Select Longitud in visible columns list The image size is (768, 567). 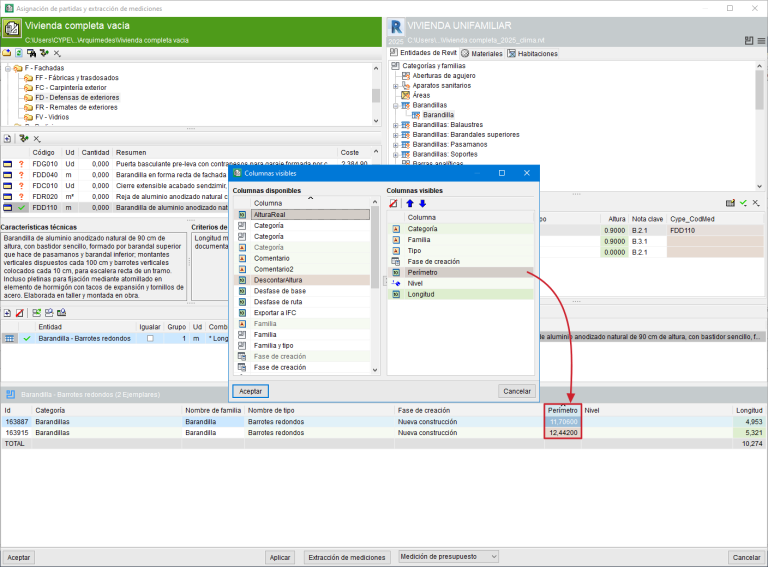pyautogui.click(x=460, y=294)
